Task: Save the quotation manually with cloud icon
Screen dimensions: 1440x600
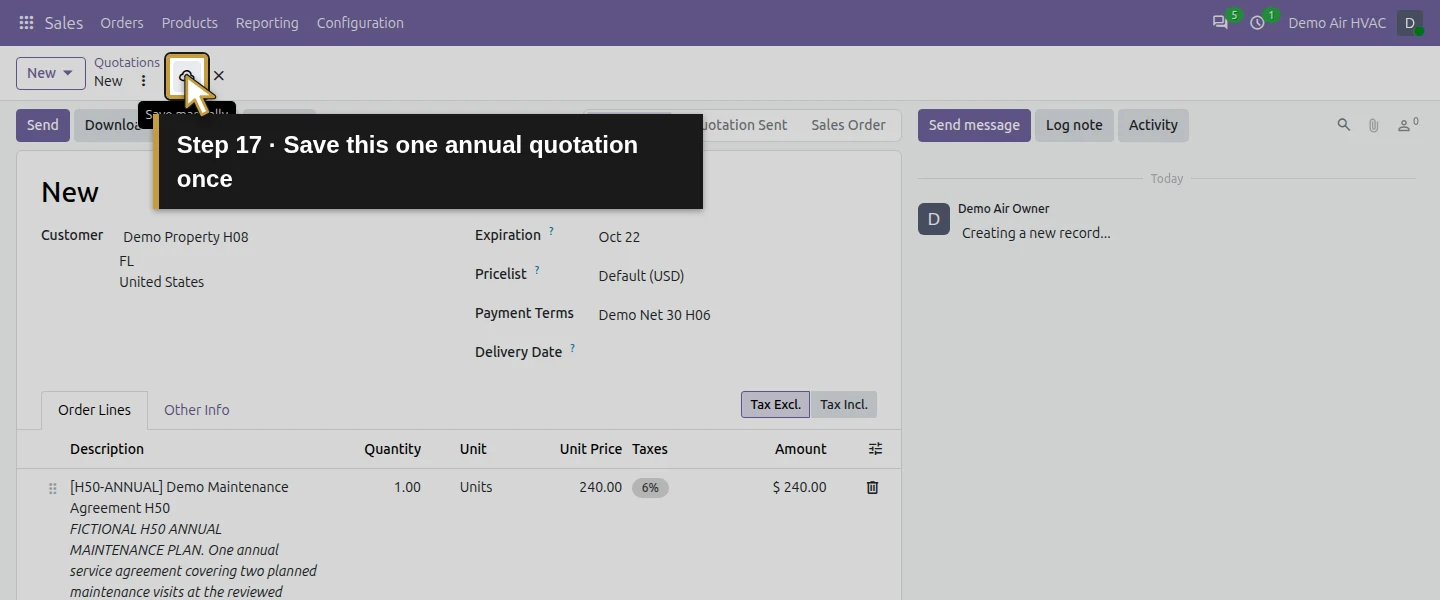Action: point(186,76)
